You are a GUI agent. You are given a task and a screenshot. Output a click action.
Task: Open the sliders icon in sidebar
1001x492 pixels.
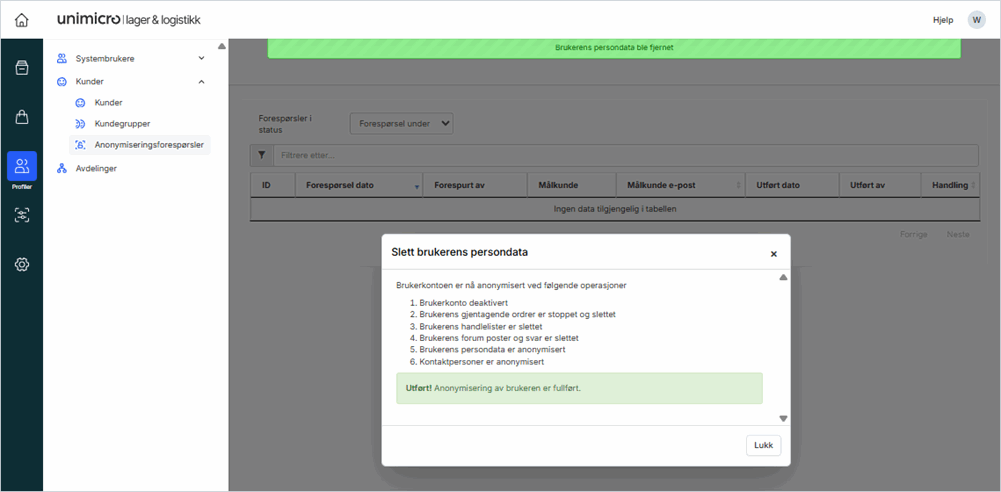point(21,215)
